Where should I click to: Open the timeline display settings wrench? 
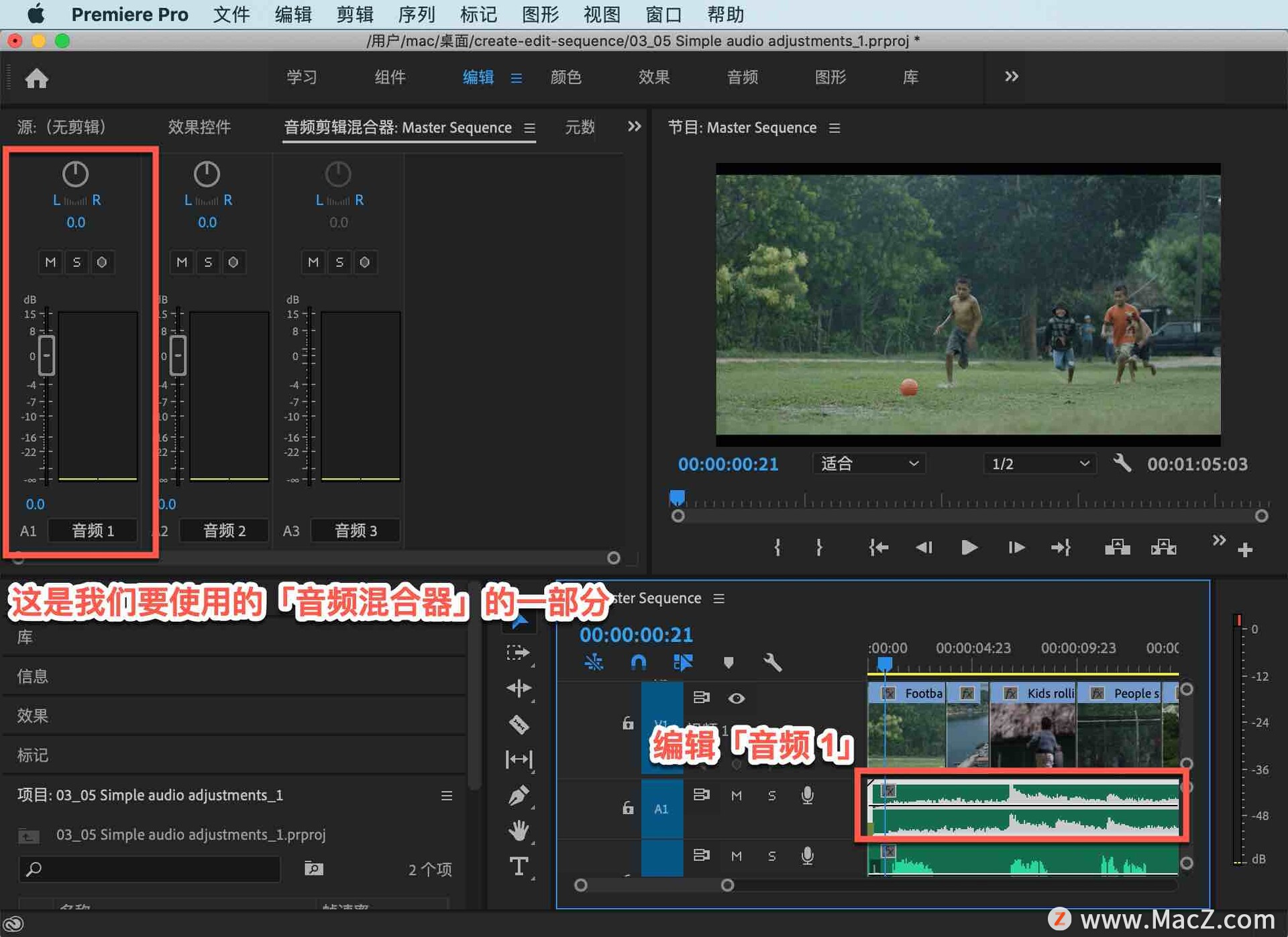(x=773, y=663)
